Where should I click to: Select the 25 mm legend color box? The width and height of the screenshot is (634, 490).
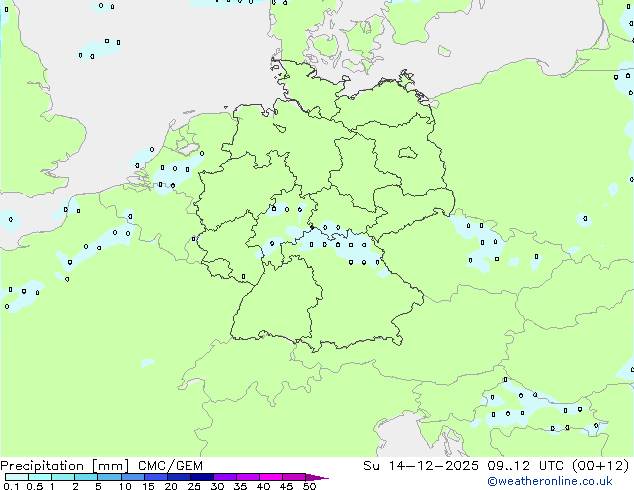(201, 477)
